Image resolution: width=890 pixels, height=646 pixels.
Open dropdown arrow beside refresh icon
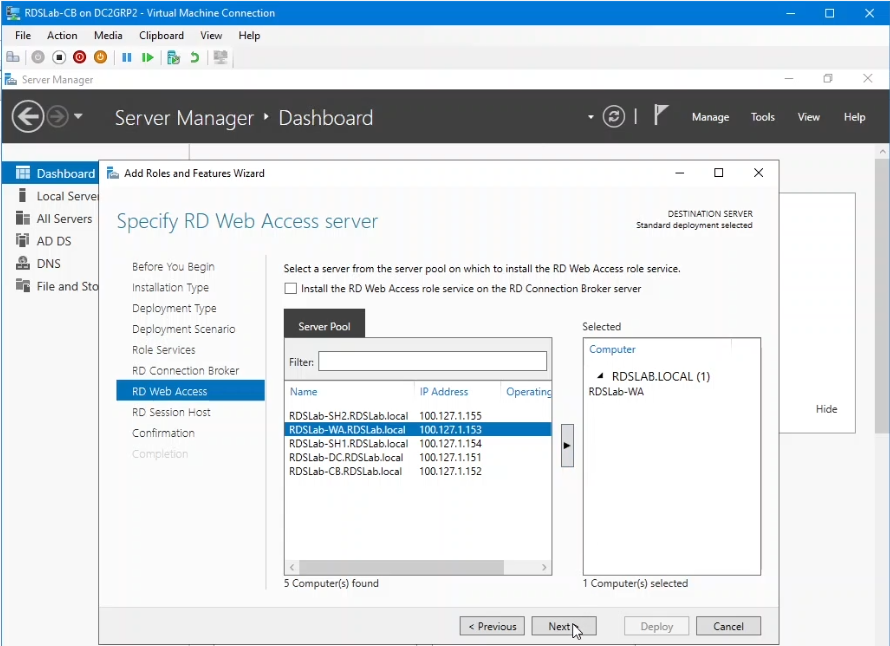click(x=590, y=118)
